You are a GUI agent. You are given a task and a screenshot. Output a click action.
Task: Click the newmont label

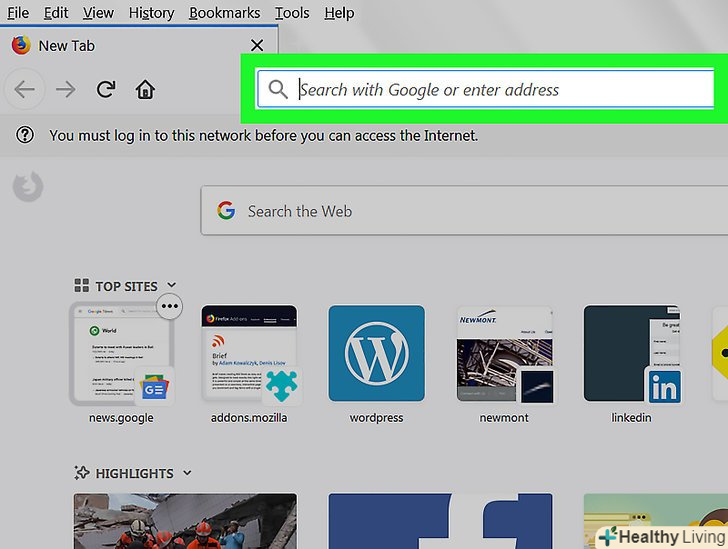point(504,418)
